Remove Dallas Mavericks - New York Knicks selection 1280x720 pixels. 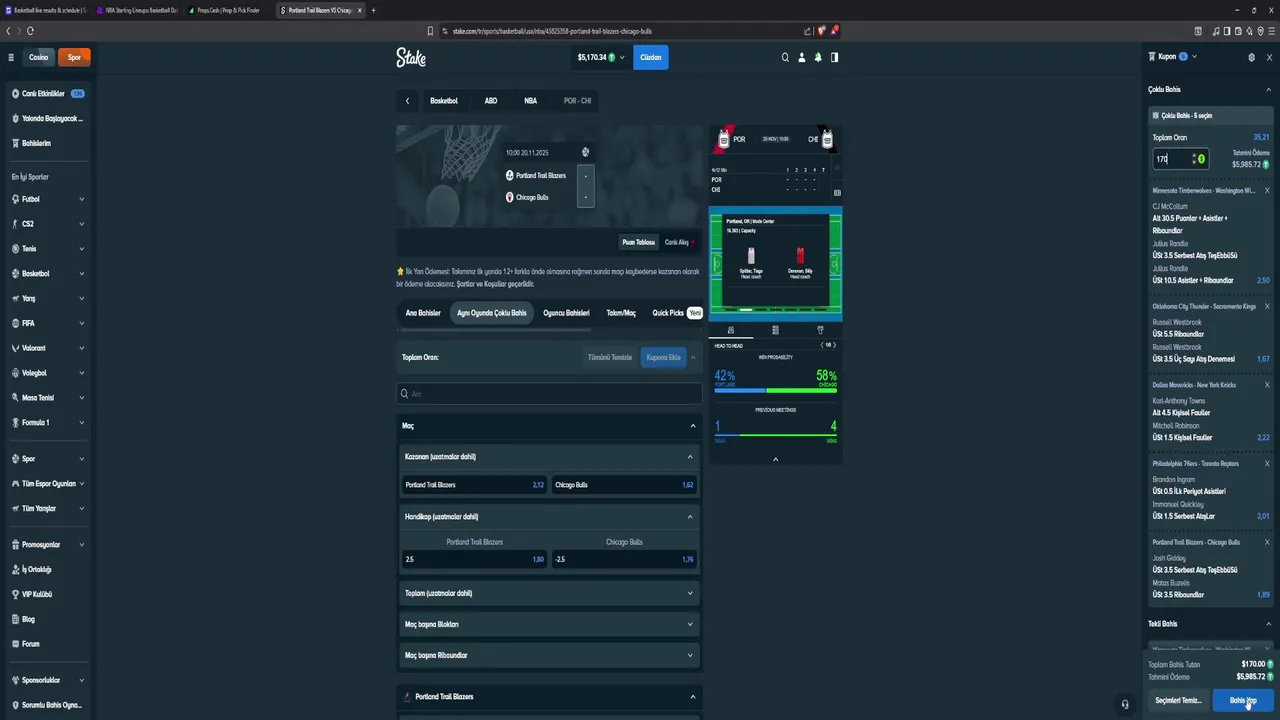point(1267,385)
